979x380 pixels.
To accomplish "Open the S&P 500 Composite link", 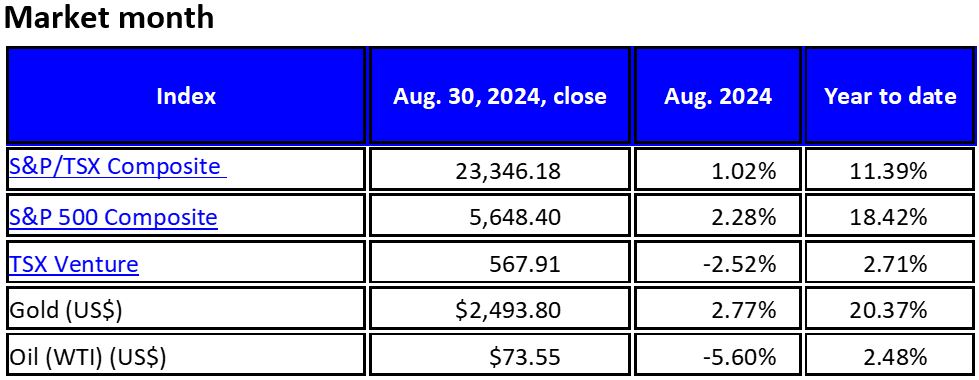I will (x=113, y=217).
